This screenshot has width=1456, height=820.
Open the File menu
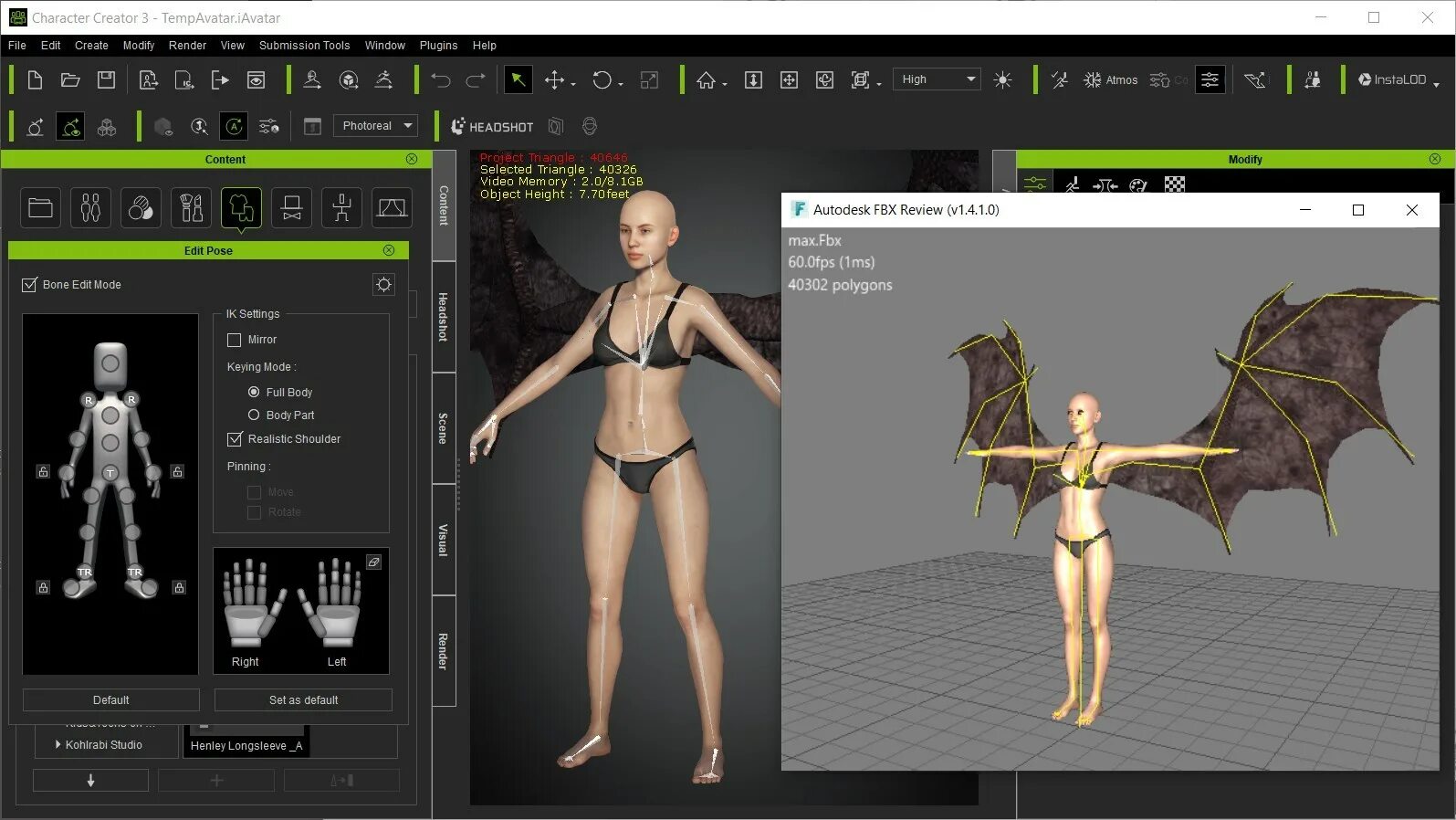pos(17,46)
